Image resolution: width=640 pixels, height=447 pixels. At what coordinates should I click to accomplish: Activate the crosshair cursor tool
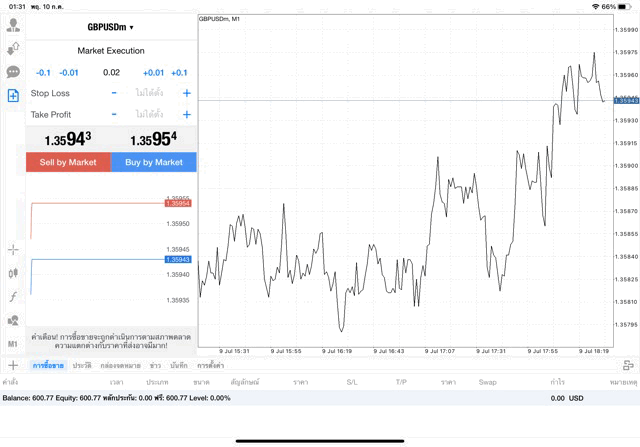point(13,249)
